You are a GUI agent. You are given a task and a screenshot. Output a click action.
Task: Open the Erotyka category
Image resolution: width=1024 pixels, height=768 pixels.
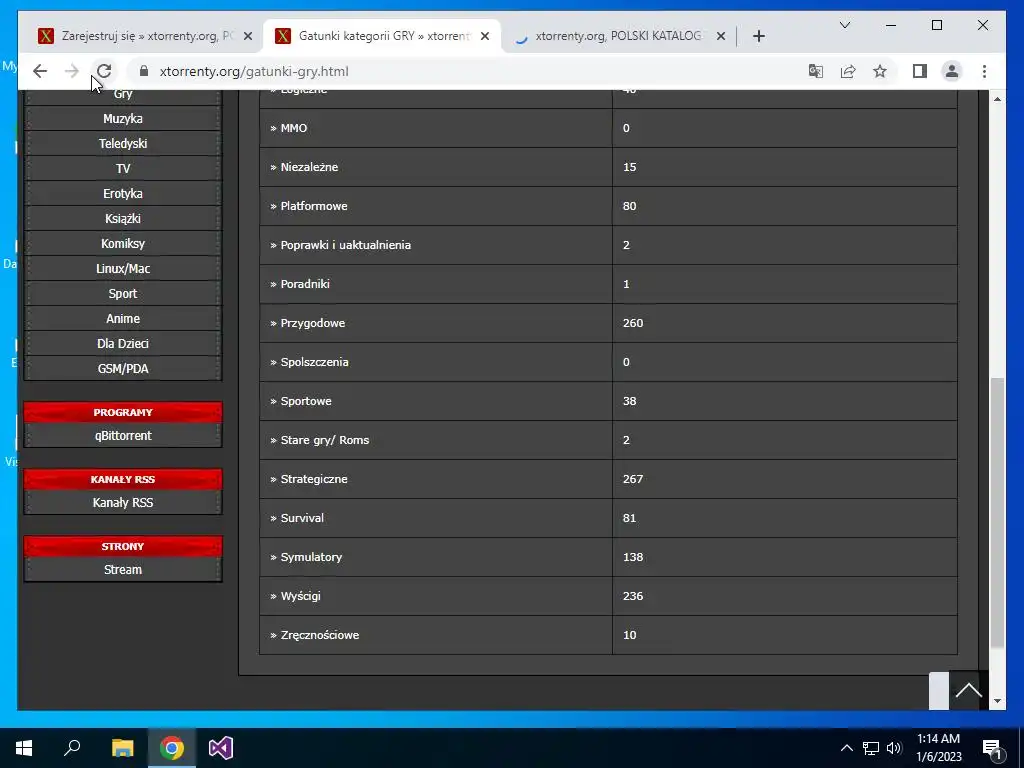(x=123, y=193)
